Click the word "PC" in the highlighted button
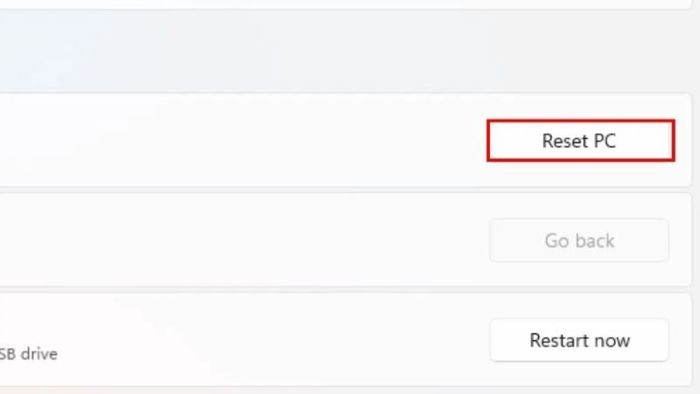Screen dimensions: 700x394 tap(604, 141)
